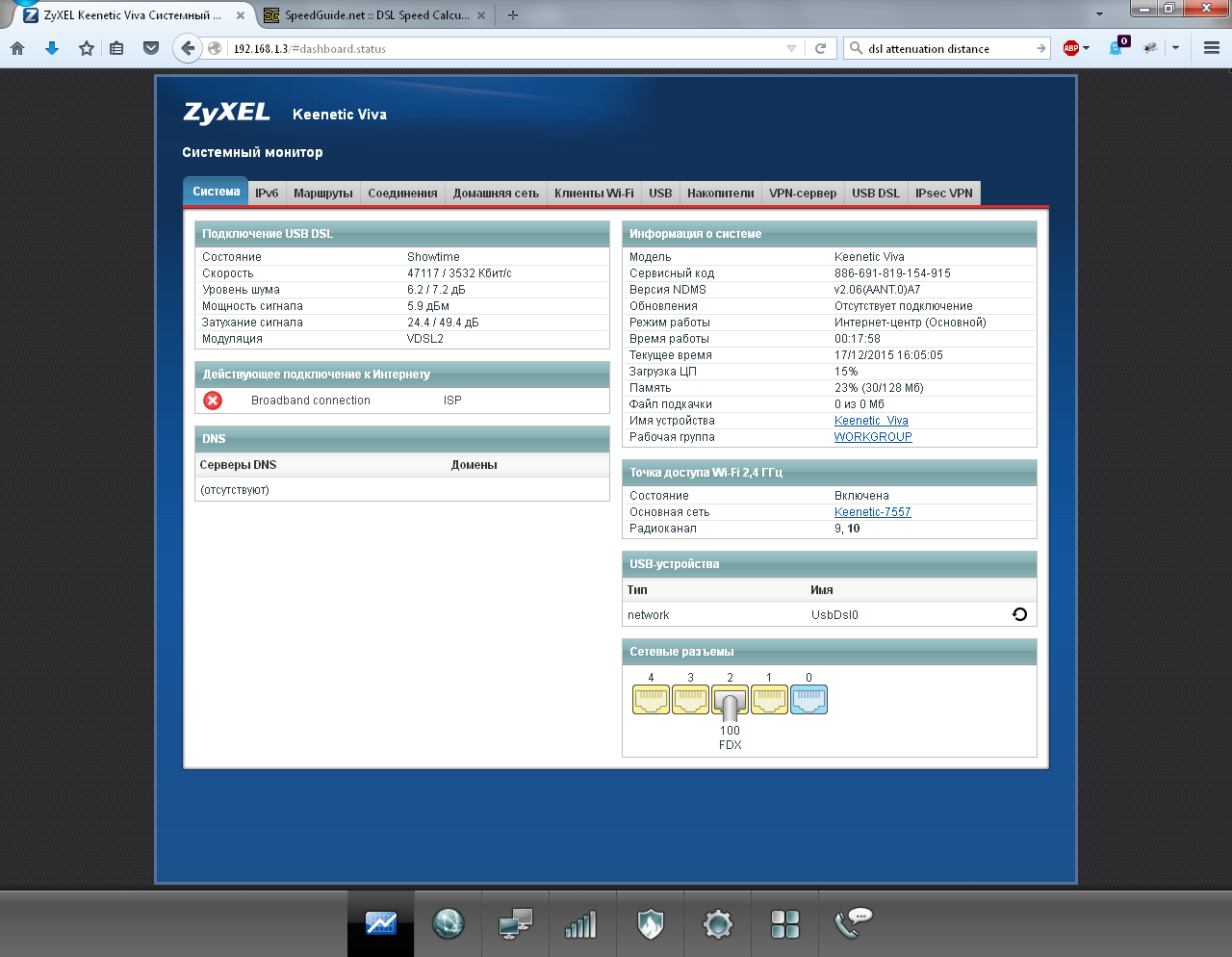Click the search field with dsl attenuation distance
This screenshot has height=957, width=1232.
click(x=948, y=48)
